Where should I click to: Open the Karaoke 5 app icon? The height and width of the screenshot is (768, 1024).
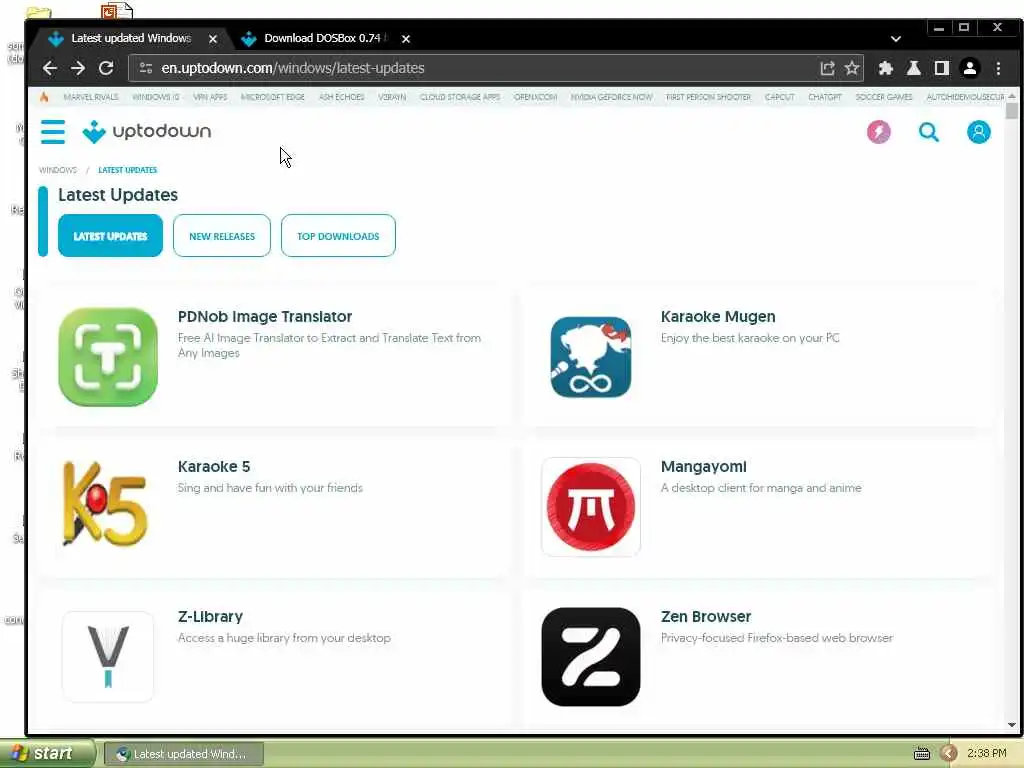click(105, 504)
